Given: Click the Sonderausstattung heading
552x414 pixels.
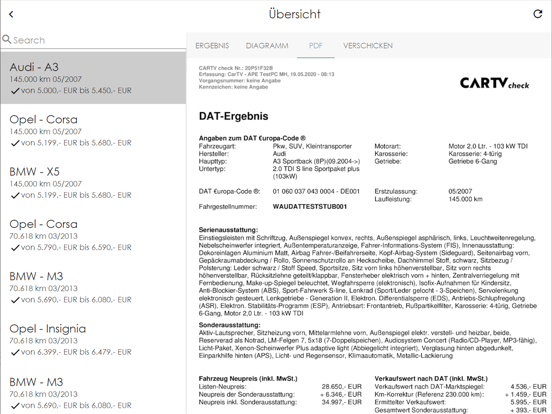Looking at the screenshot, I should 230,325.
